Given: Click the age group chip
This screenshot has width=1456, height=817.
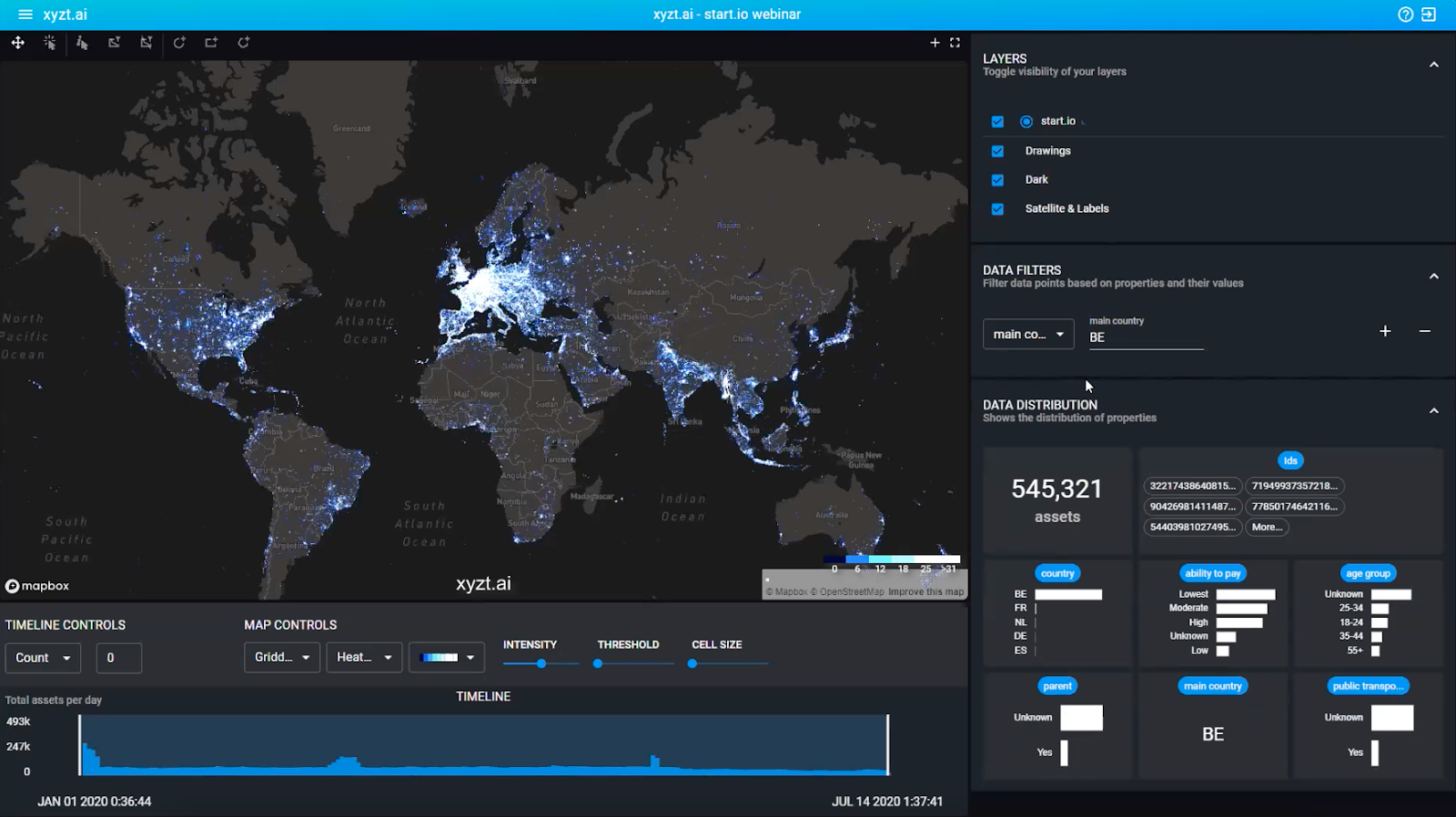Looking at the screenshot, I should (x=1369, y=573).
